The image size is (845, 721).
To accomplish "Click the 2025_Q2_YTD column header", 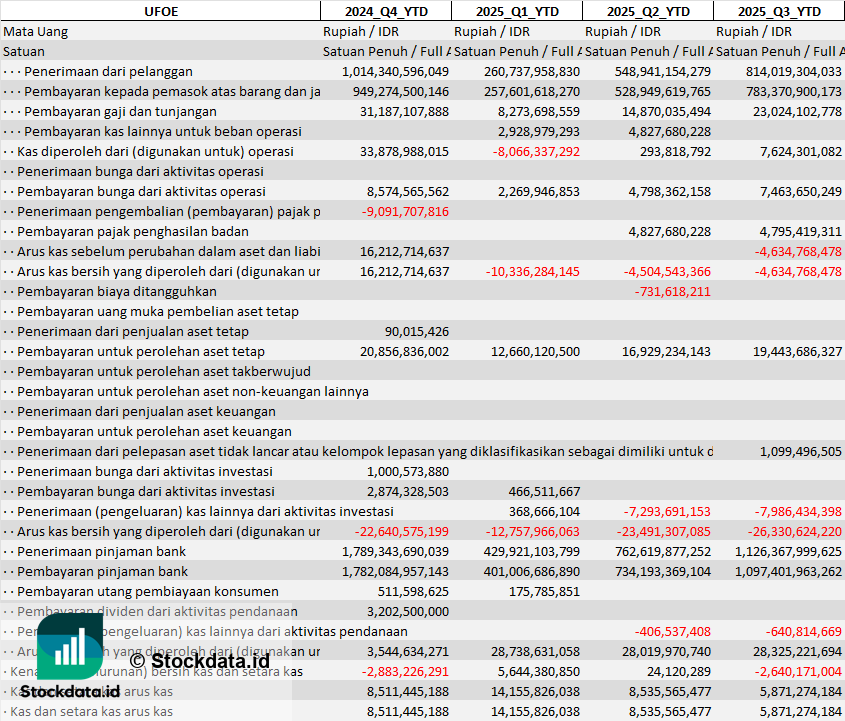I will [x=648, y=11].
